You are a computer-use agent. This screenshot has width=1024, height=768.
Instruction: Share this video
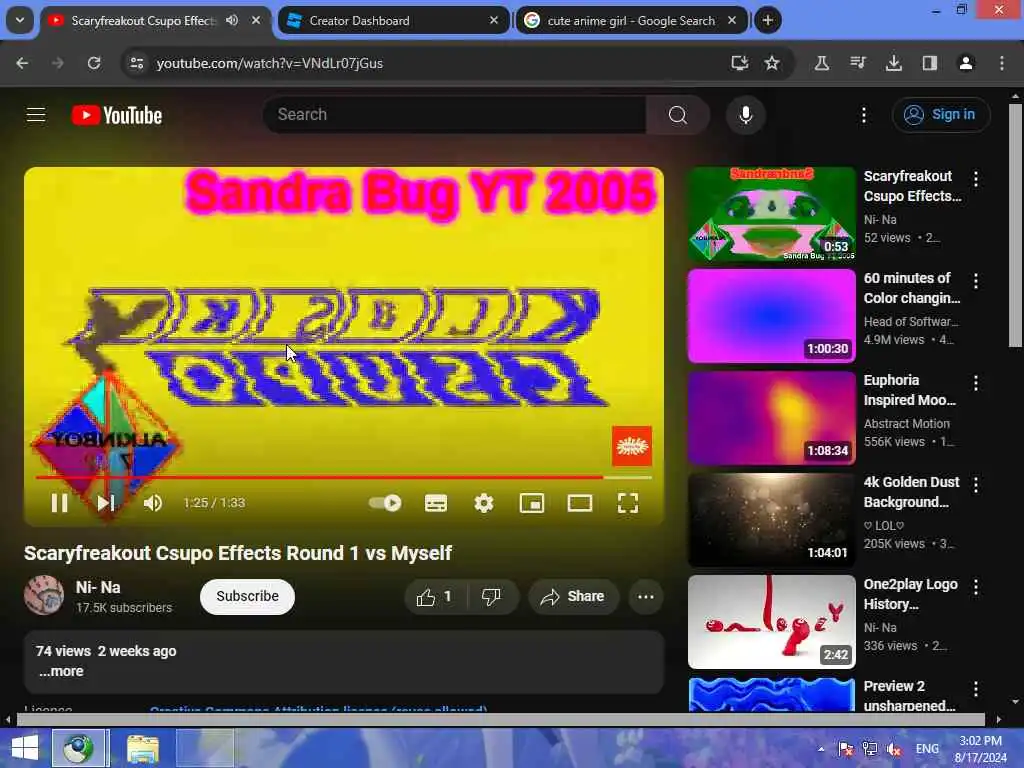(573, 596)
